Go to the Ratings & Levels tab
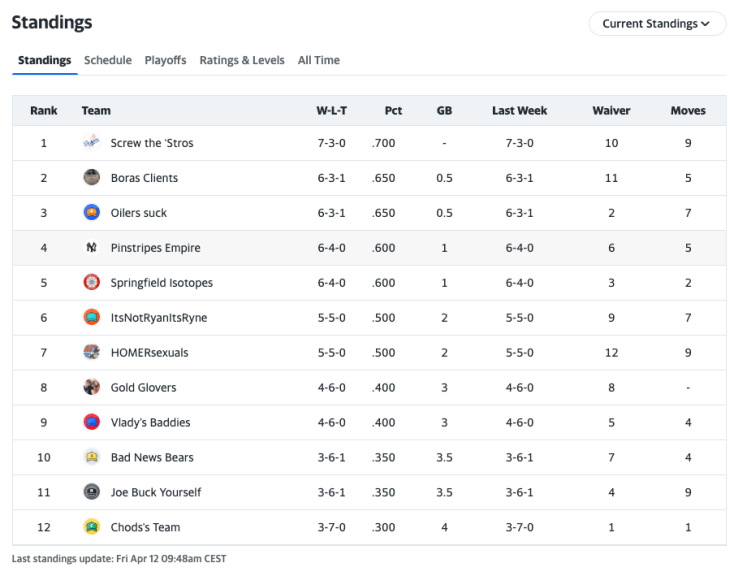The height and width of the screenshot is (576, 747). point(242,60)
